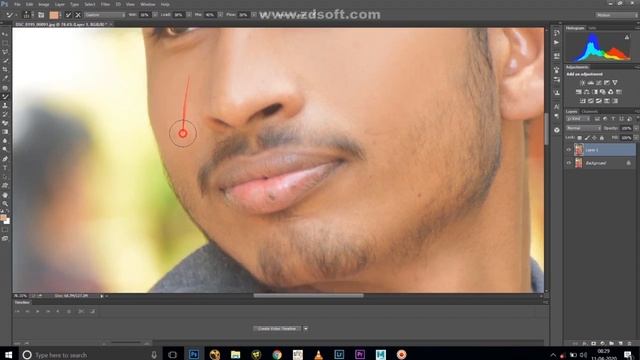Select the Pen tool
Image resolution: width=640 pixels, height=360 pixels.
(x=5, y=159)
